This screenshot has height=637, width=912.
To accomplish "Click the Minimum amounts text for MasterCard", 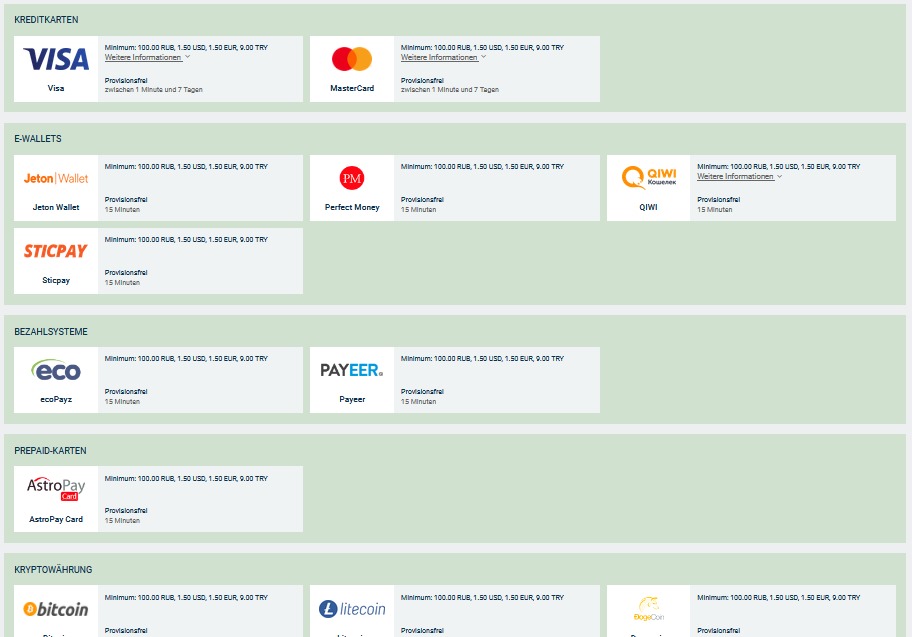I will tap(482, 48).
